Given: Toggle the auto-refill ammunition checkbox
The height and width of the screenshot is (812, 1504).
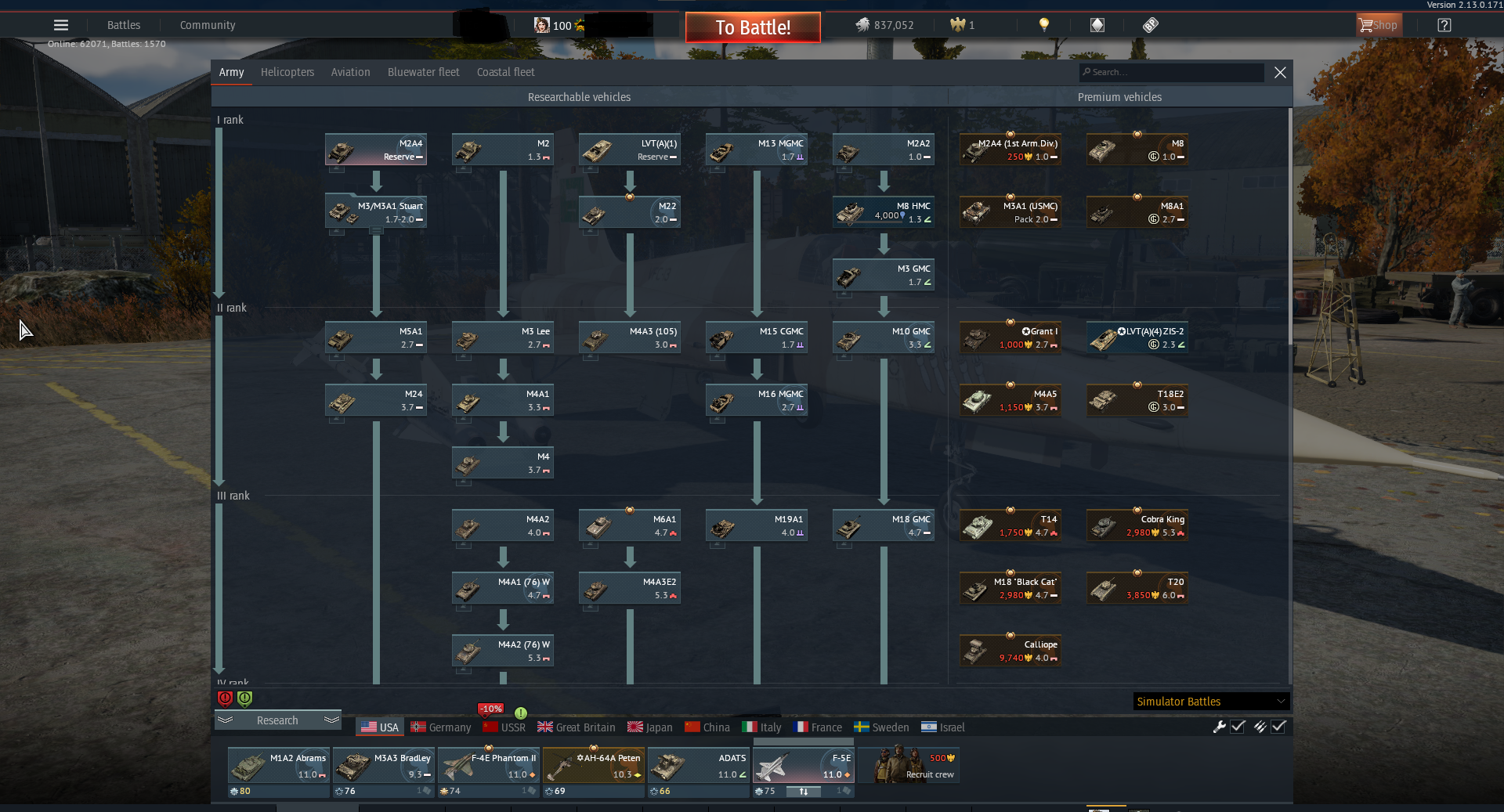Looking at the screenshot, I should tap(1278, 727).
